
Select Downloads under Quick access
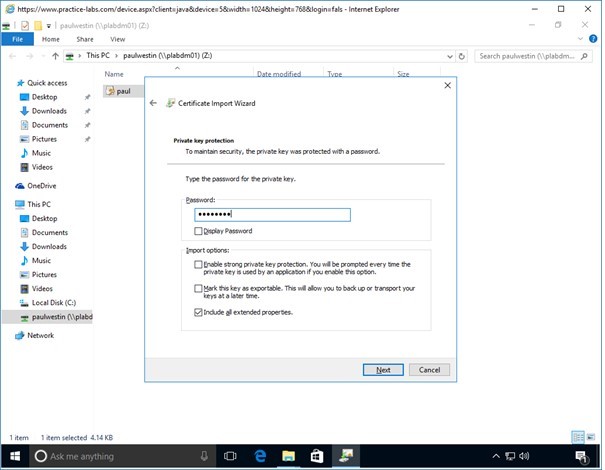click(48, 111)
